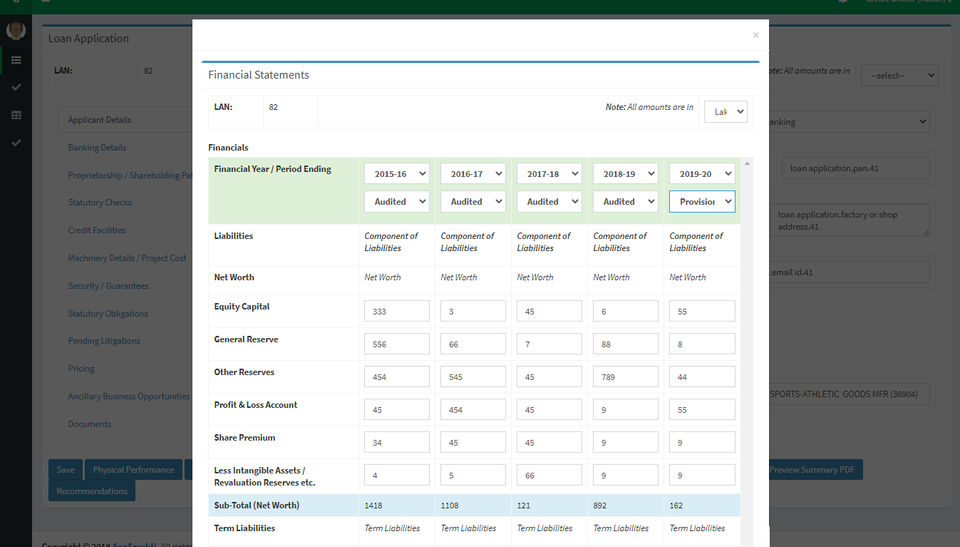Open the 2015-16 financial year dropdown
This screenshot has height=547, width=960.
tap(397, 173)
